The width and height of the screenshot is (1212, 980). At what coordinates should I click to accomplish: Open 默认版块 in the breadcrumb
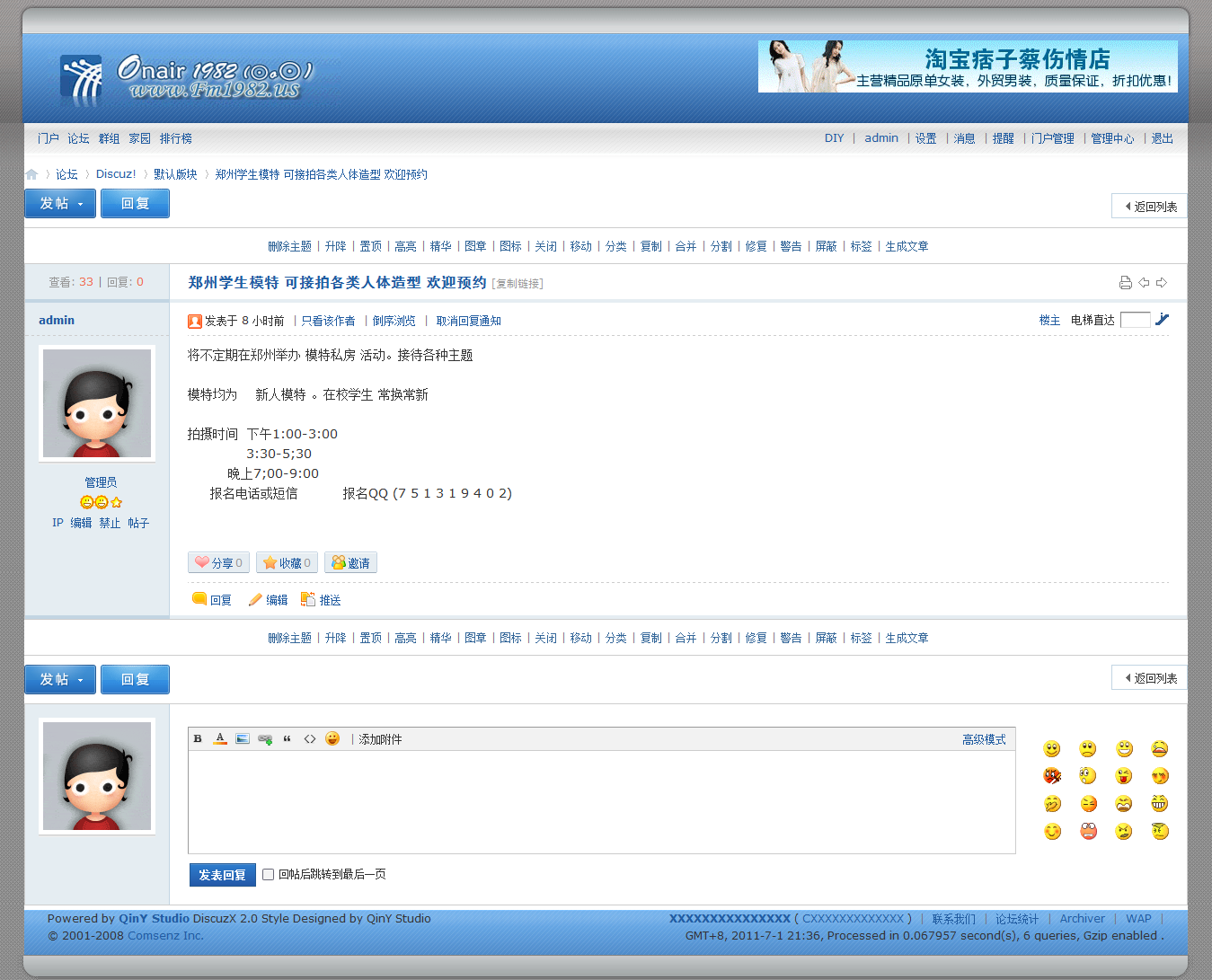(175, 174)
